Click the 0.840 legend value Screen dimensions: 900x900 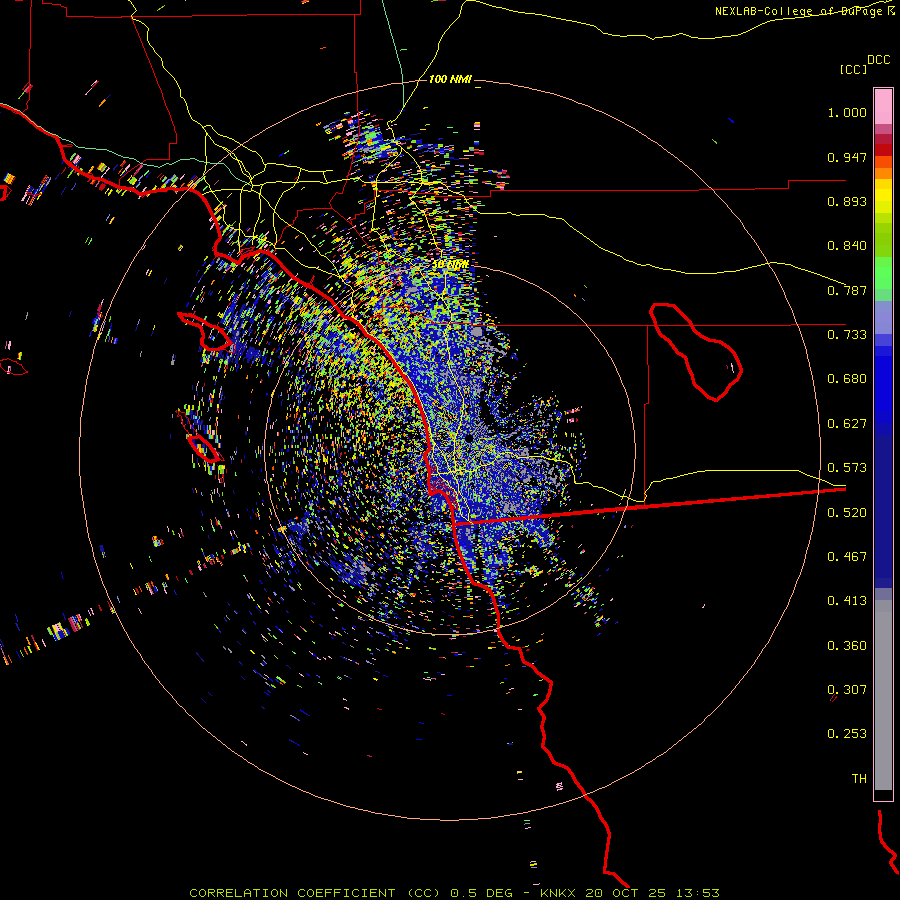click(847, 246)
